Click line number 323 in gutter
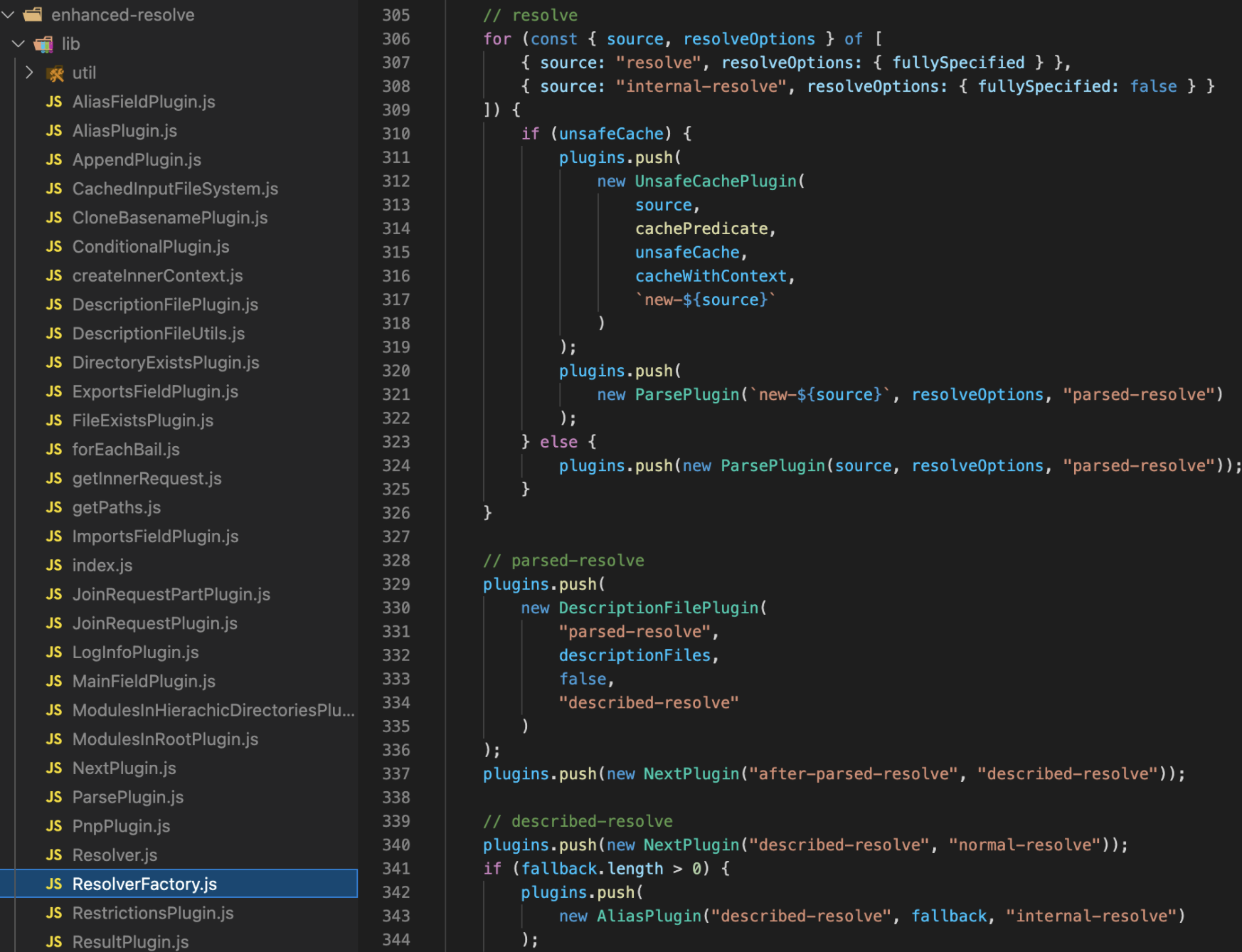 tap(396, 442)
